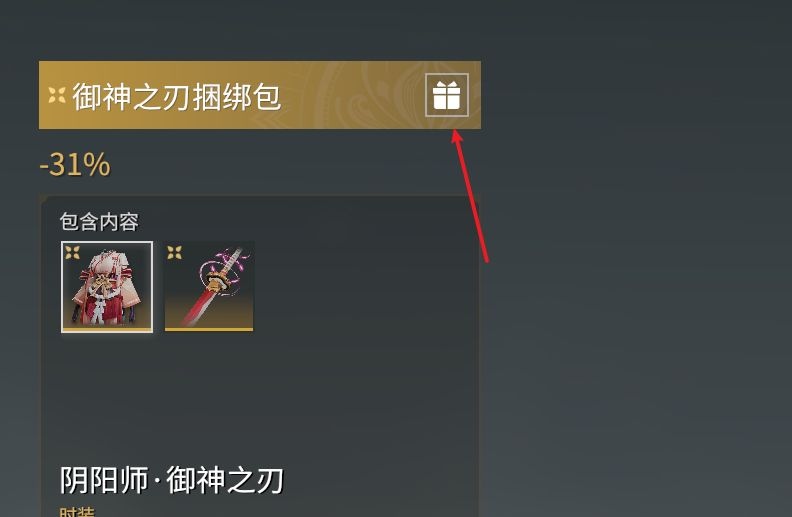Click the -31% discount label
The width and height of the screenshot is (792, 517).
point(75,165)
